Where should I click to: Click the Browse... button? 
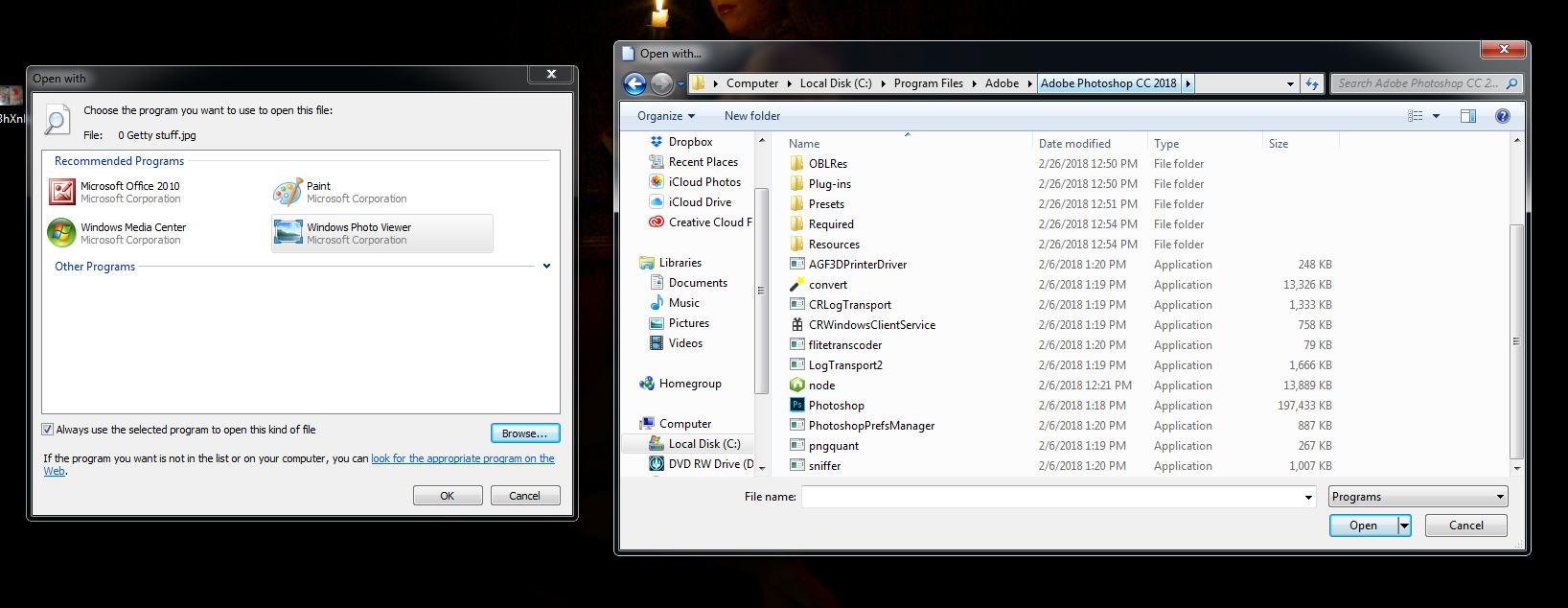tap(525, 433)
